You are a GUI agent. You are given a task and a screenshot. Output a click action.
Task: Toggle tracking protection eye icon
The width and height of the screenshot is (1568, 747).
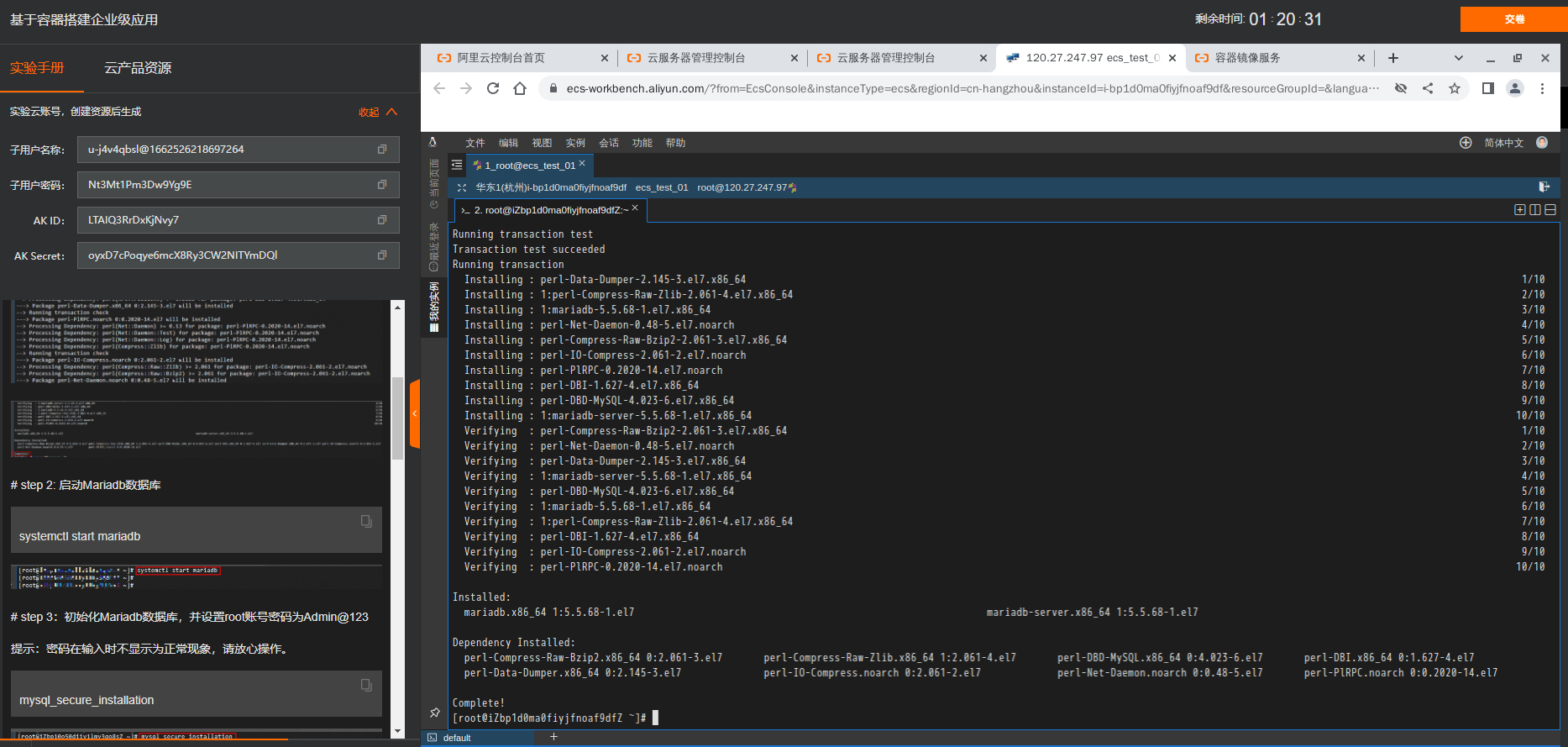[1401, 88]
